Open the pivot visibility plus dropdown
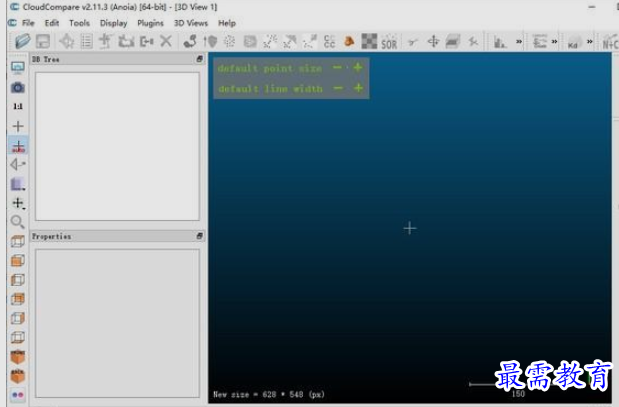This screenshot has height=407, width=619. (18, 203)
